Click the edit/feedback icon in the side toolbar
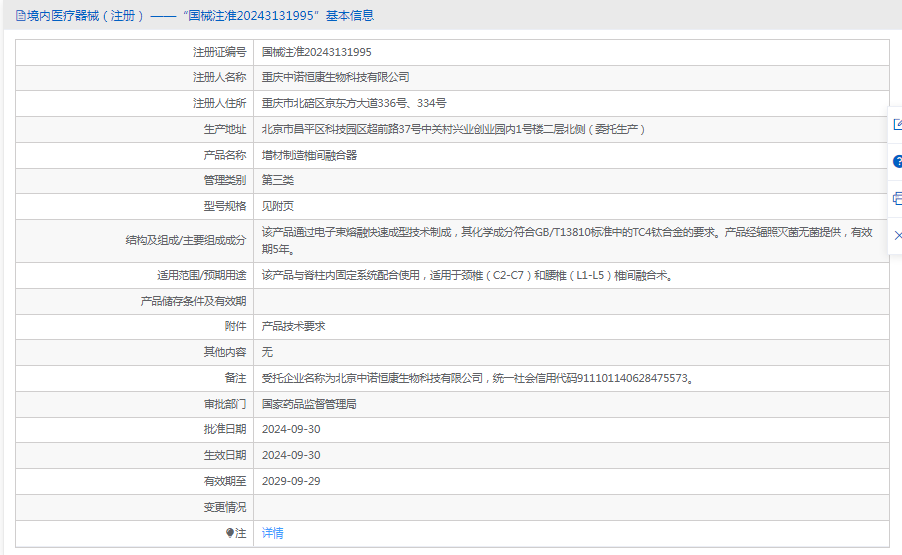The width and height of the screenshot is (902, 555). (x=897, y=124)
